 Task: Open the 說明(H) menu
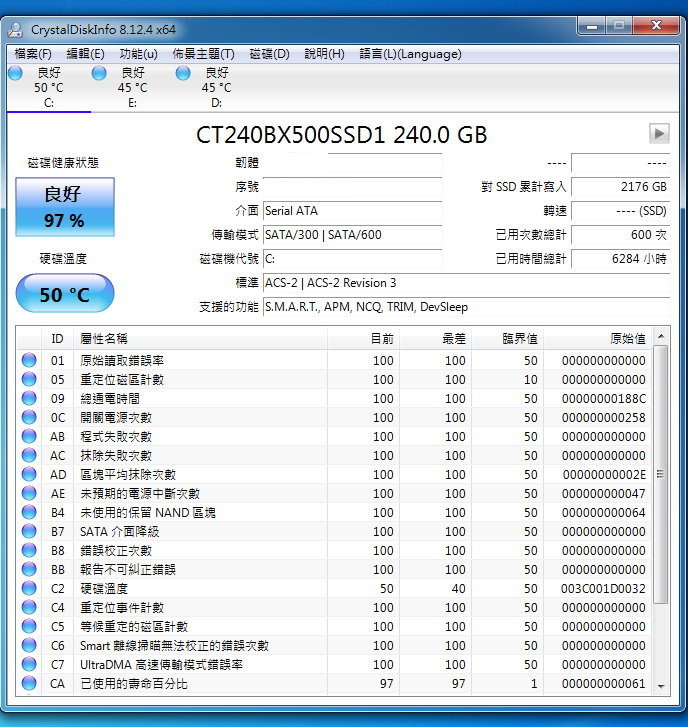[x=324, y=54]
